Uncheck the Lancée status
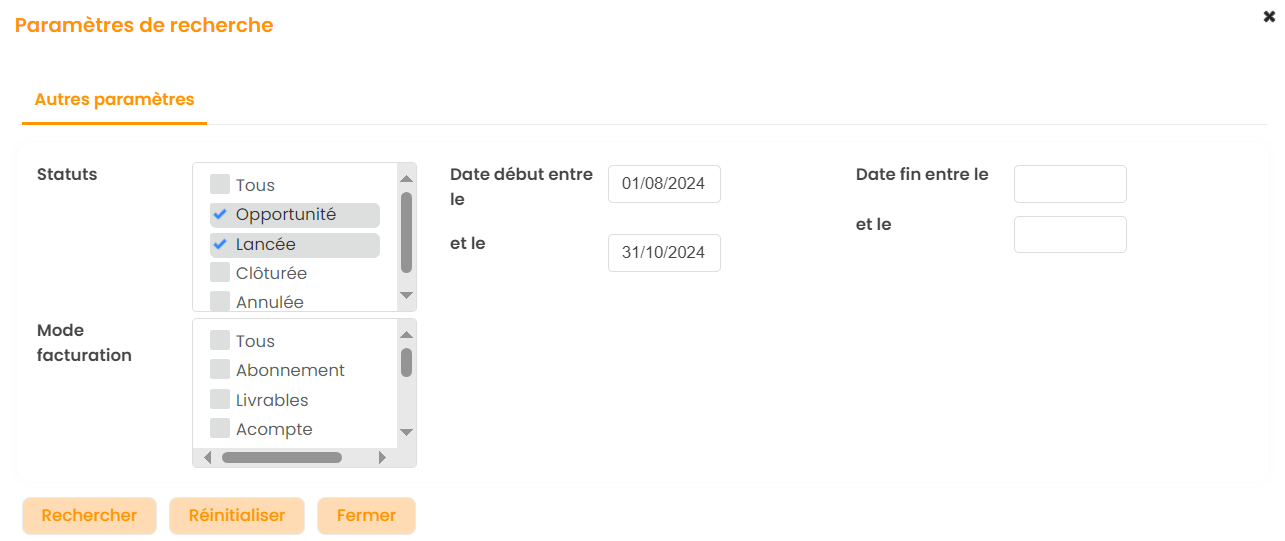 220,244
